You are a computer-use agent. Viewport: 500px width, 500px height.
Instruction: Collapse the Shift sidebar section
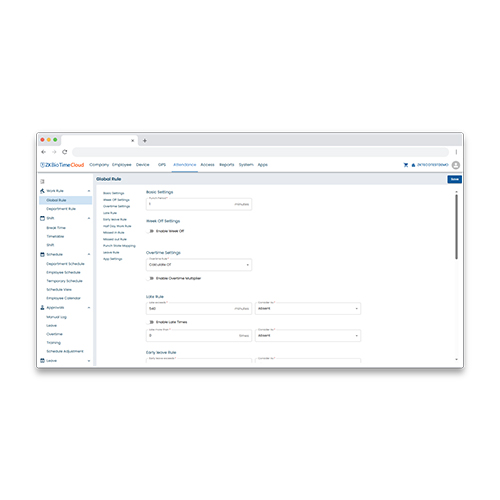pos(89,218)
